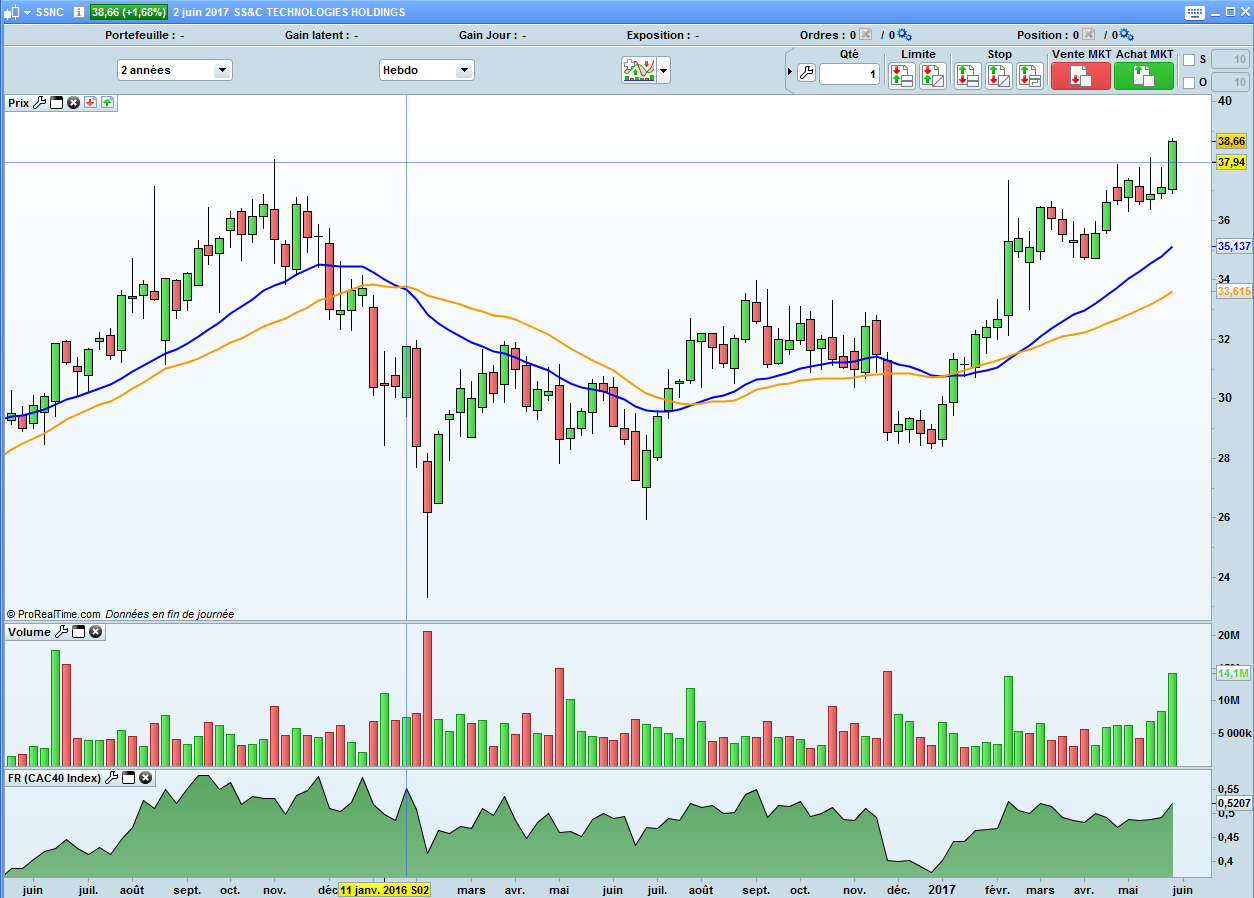The width and height of the screenshot is (1254, 898).
Task: Click the green Achat MKT buy button
Action: [x=1143, y=75]
